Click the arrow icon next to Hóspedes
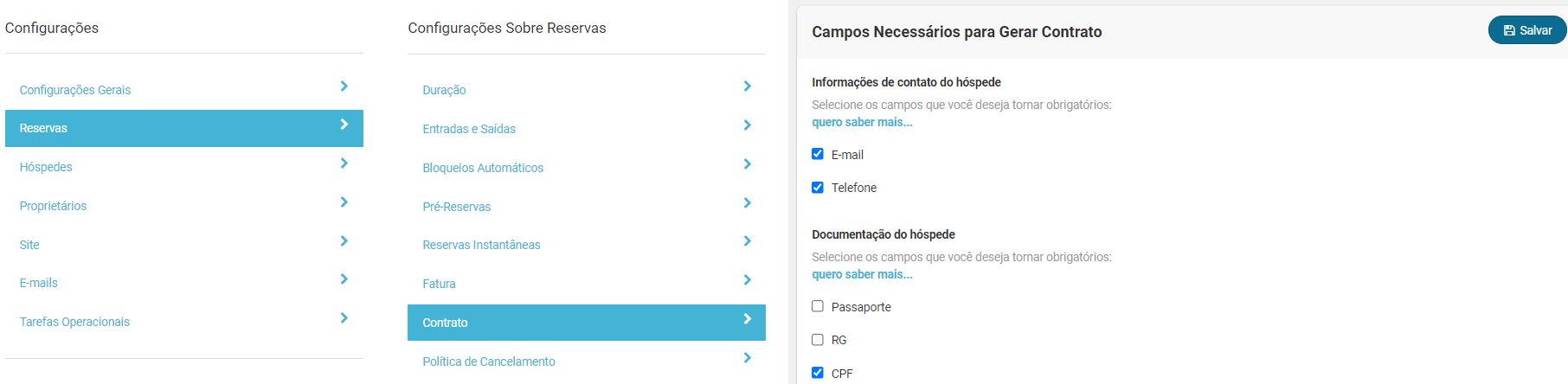The image size is (1568, 384). point(344,163)
